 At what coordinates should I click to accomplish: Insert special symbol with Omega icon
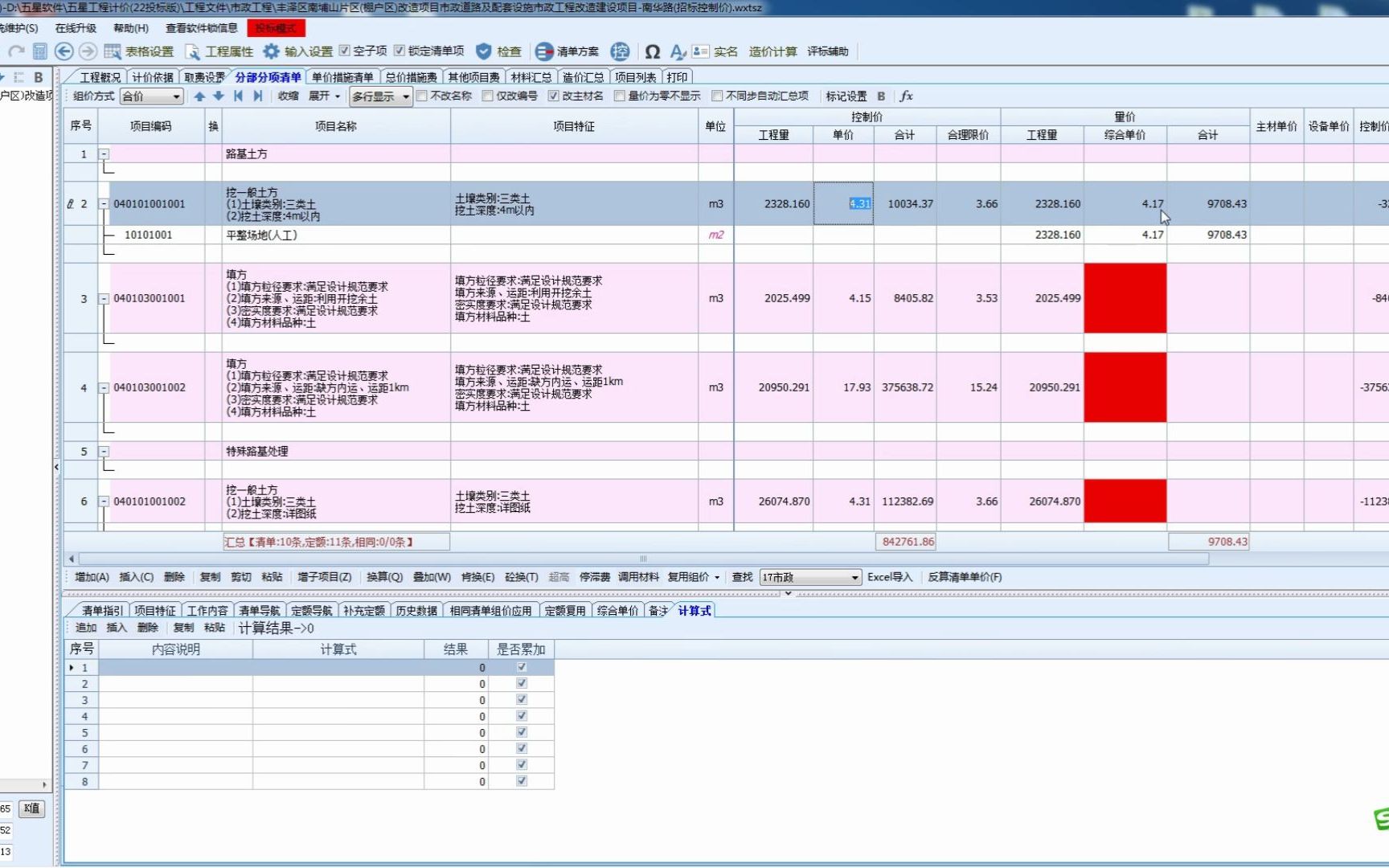(653, 51)
